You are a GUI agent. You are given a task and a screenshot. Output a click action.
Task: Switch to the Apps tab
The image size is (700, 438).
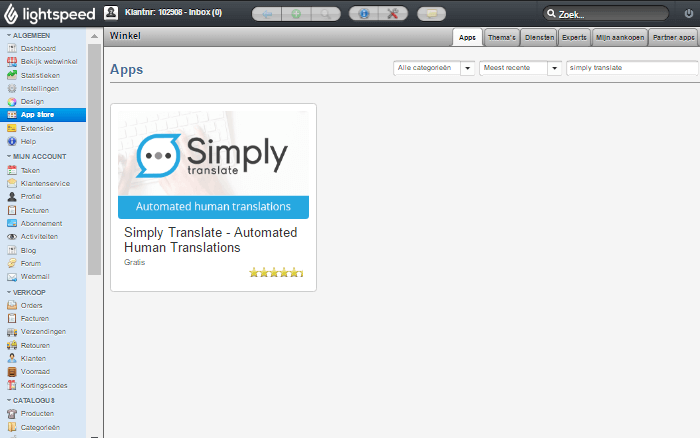pyautogui.click(x=467, y=38)
